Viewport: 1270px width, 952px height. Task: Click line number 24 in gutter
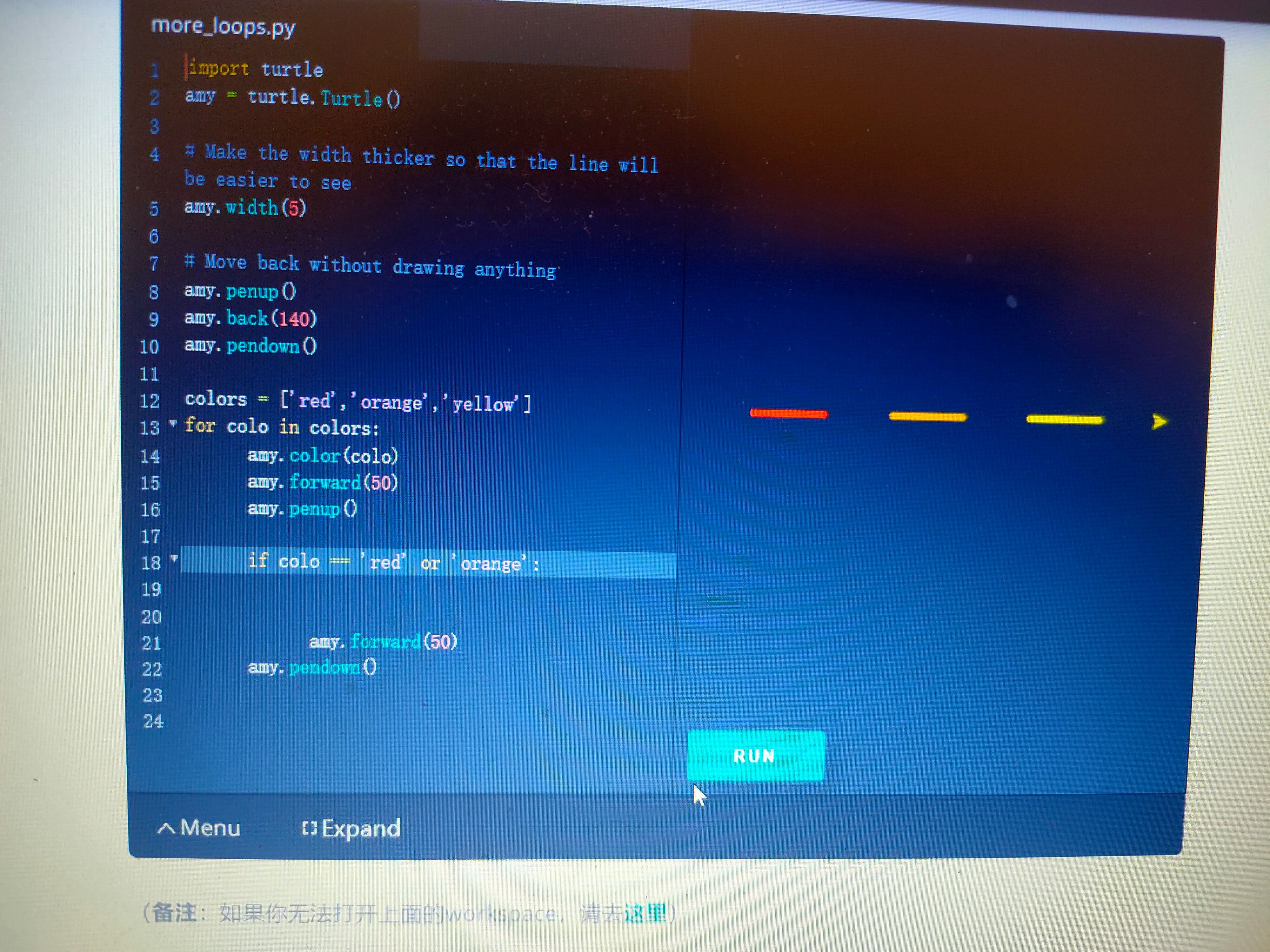153,721
